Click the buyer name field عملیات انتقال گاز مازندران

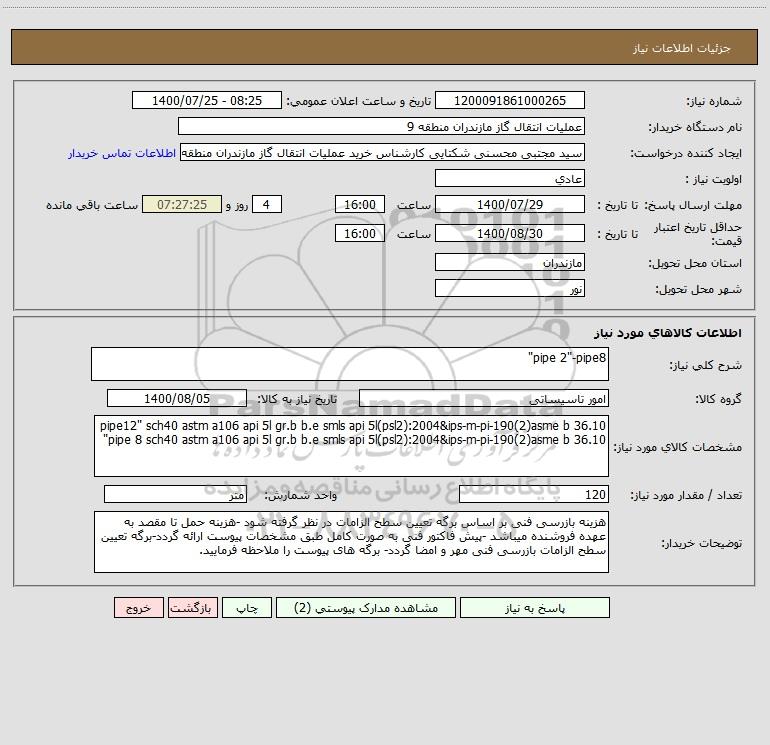pyautogui.click(x=381, y=126)
